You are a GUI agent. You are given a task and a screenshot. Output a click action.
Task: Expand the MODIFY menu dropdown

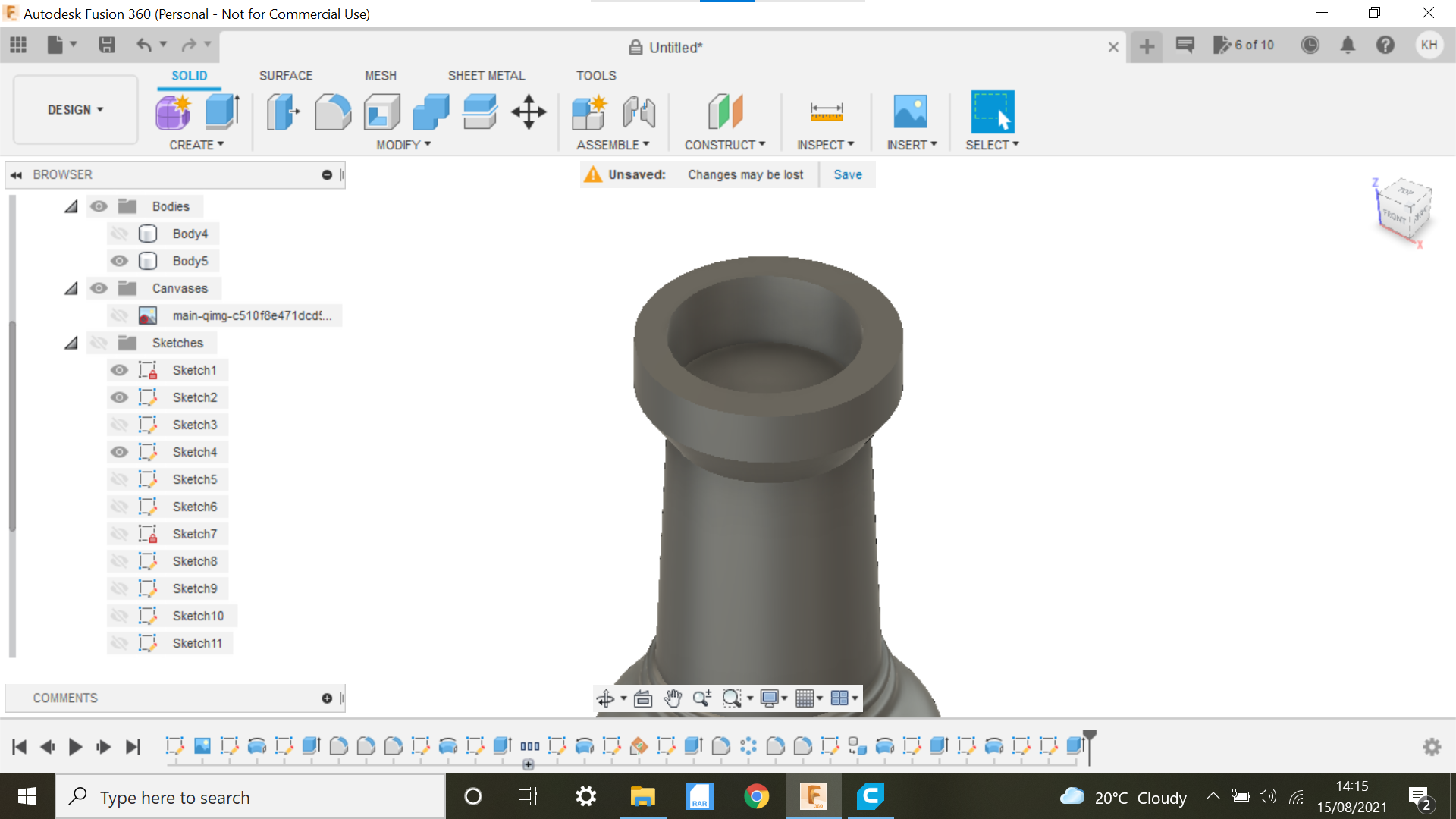403,145
